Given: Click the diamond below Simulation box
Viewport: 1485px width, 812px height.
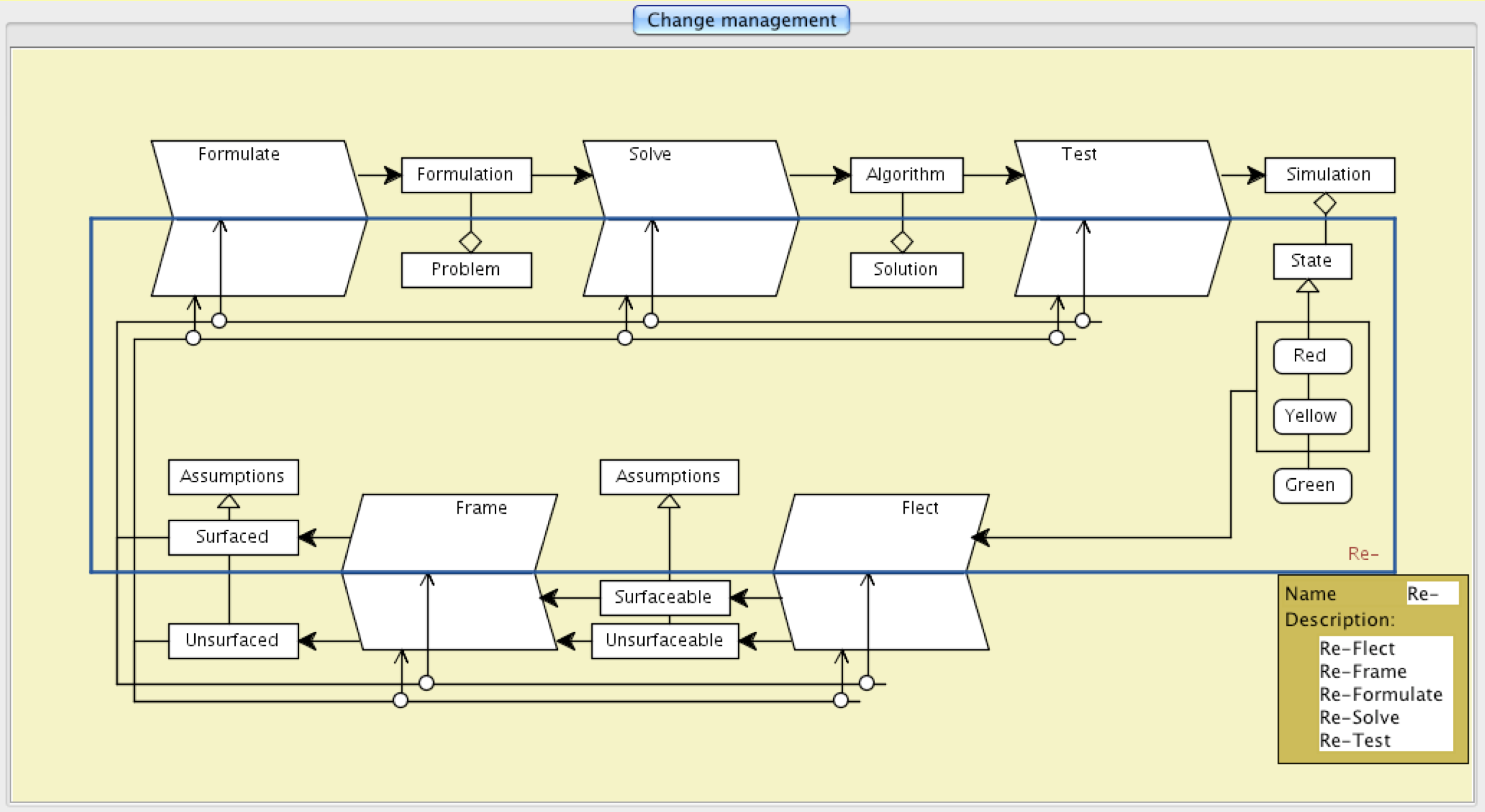Looking at the screenshot, I should tap(1325, 203).
